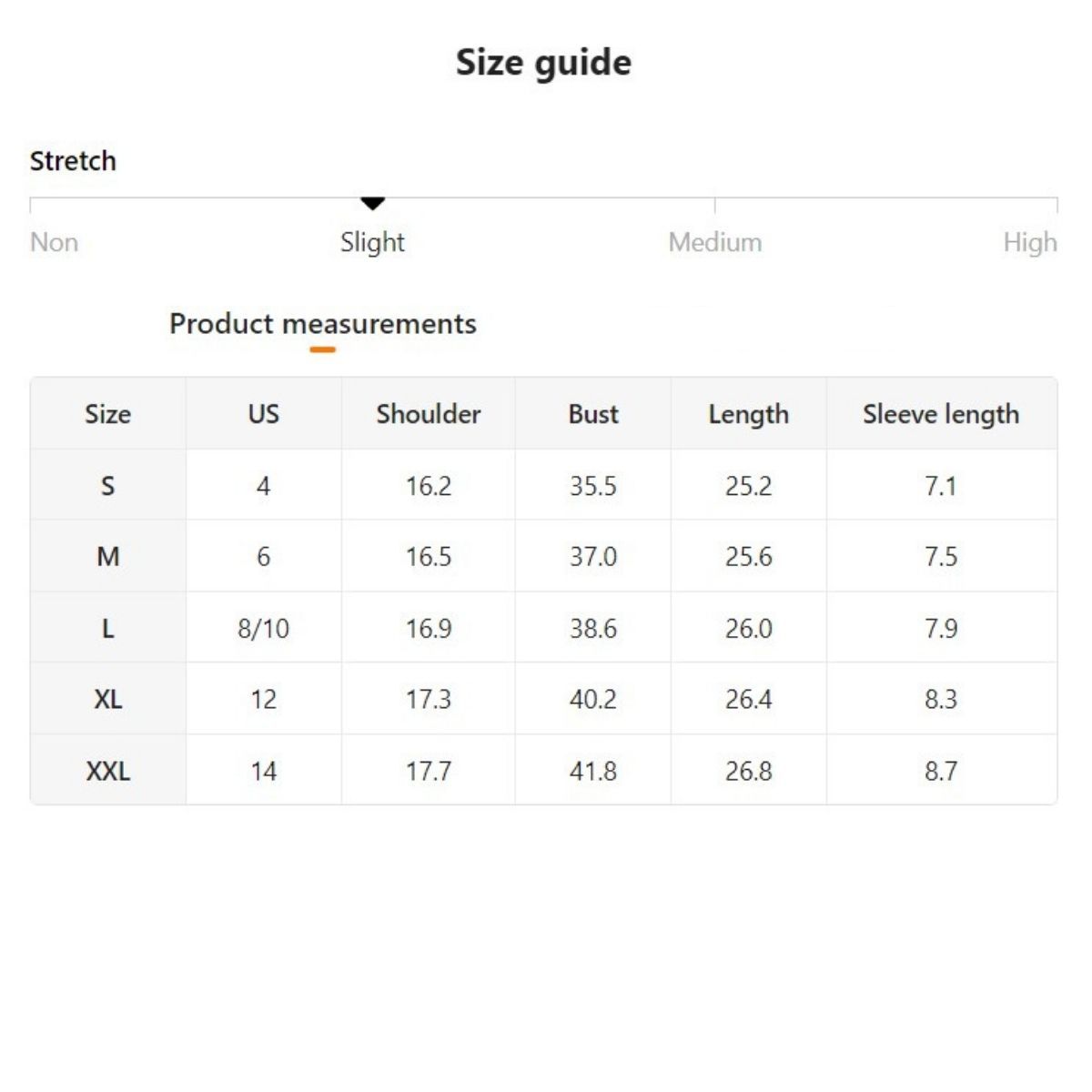Click the Medium stretch label

point(714,242)
